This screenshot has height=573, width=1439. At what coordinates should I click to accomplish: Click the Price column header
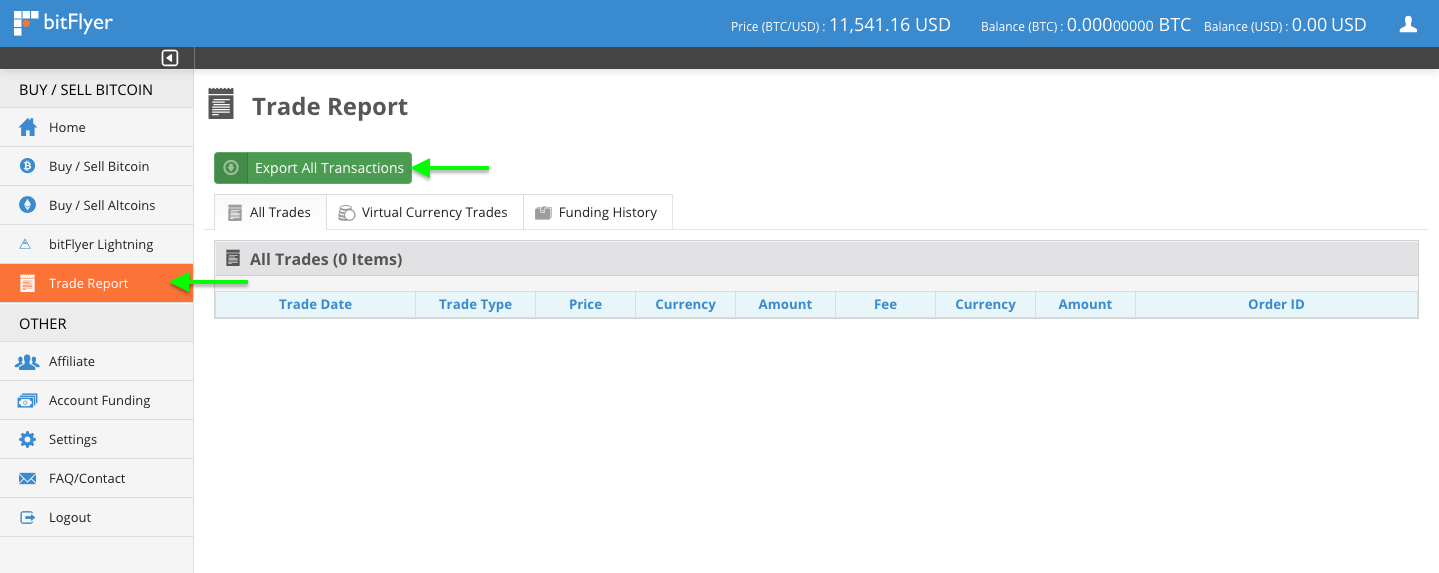tap(585, 304)
